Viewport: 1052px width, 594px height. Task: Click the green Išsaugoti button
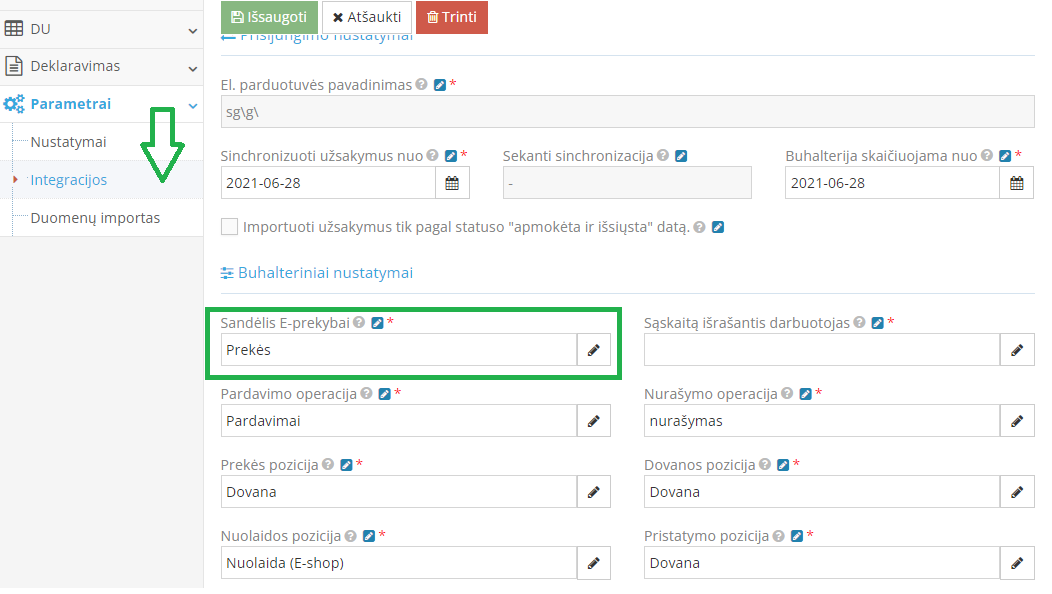[x=268, y=17]
